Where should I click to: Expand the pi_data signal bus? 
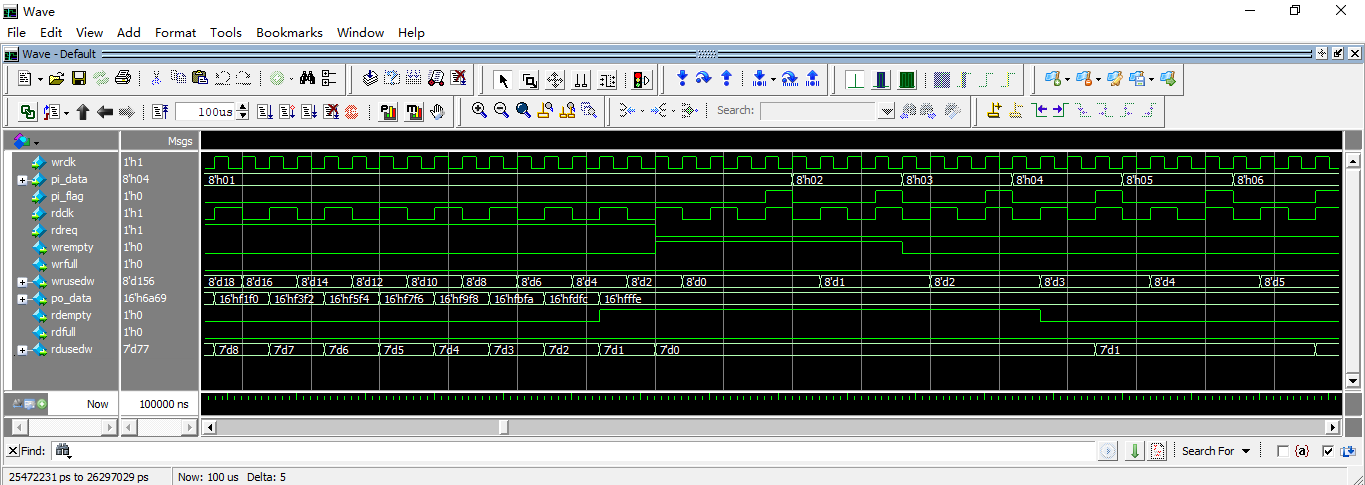pyautogui.click(x=22, y=180)
